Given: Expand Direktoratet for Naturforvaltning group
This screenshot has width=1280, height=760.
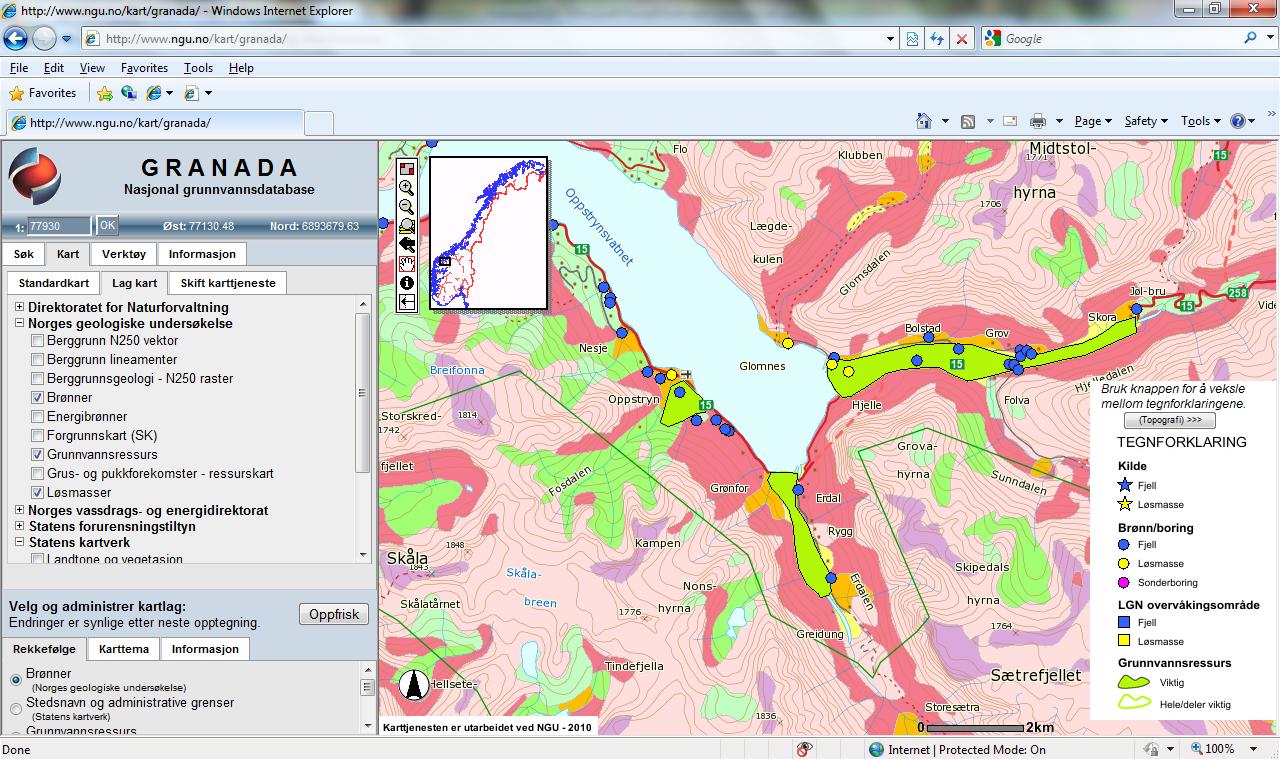Looking at the screenshot, I should click(x=20, y=307).
